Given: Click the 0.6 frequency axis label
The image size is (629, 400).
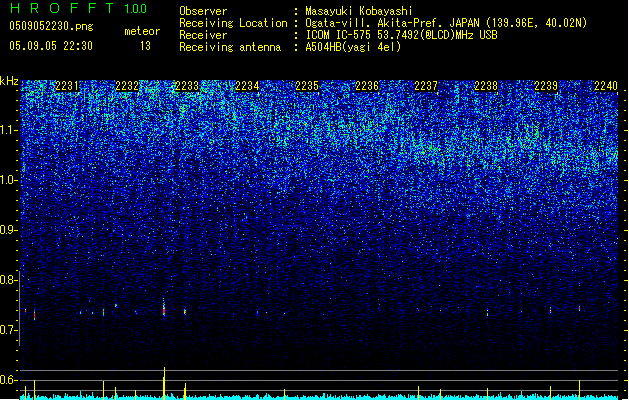Looking at the screenshot, I should tap(9, 380).
